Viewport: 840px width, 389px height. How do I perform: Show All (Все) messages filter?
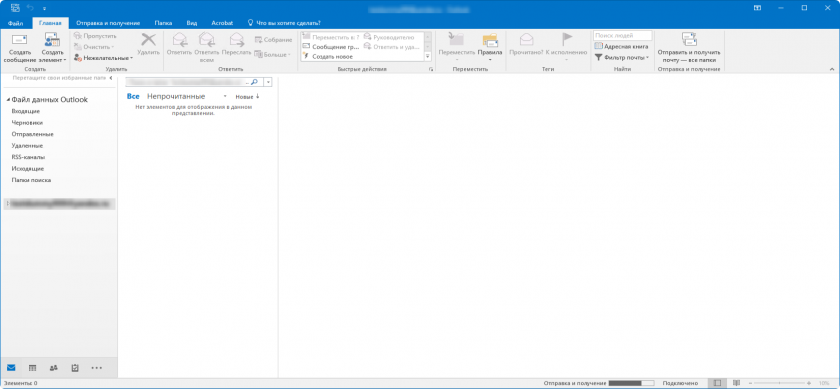pos(133,96)
